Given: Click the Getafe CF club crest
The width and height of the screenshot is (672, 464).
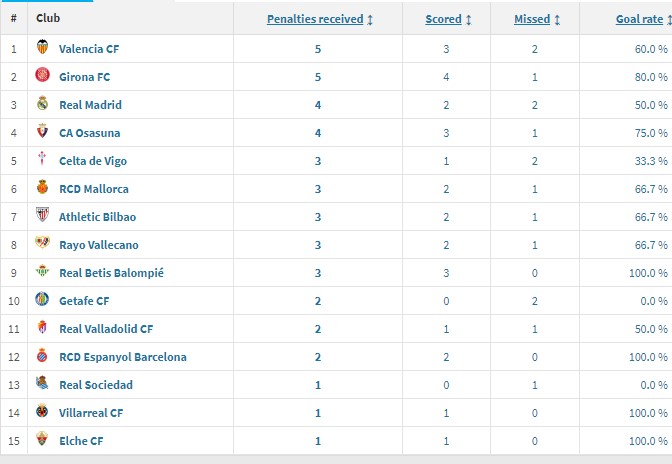Looking at the screenshot, I should click(x=42, y=299).
